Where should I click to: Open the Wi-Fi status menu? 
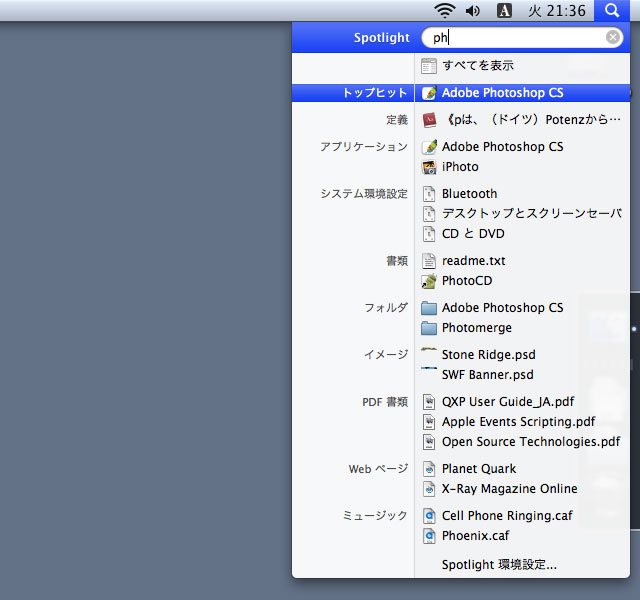pos(444,11)
